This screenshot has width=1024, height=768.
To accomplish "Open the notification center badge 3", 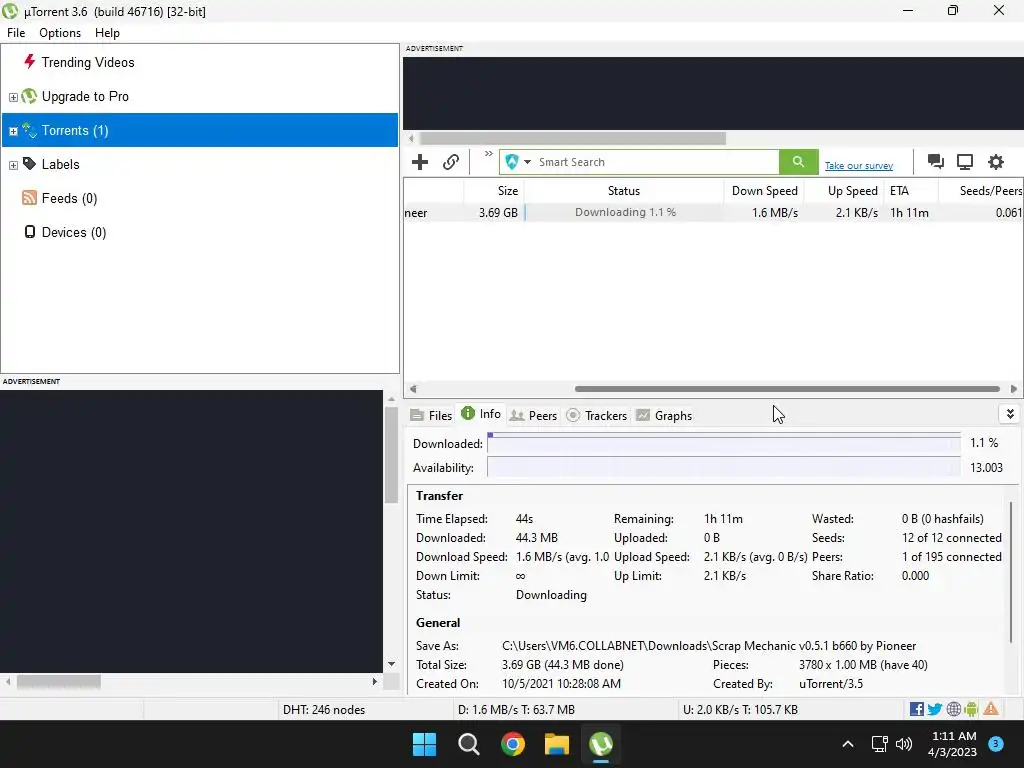I will 996,743.
